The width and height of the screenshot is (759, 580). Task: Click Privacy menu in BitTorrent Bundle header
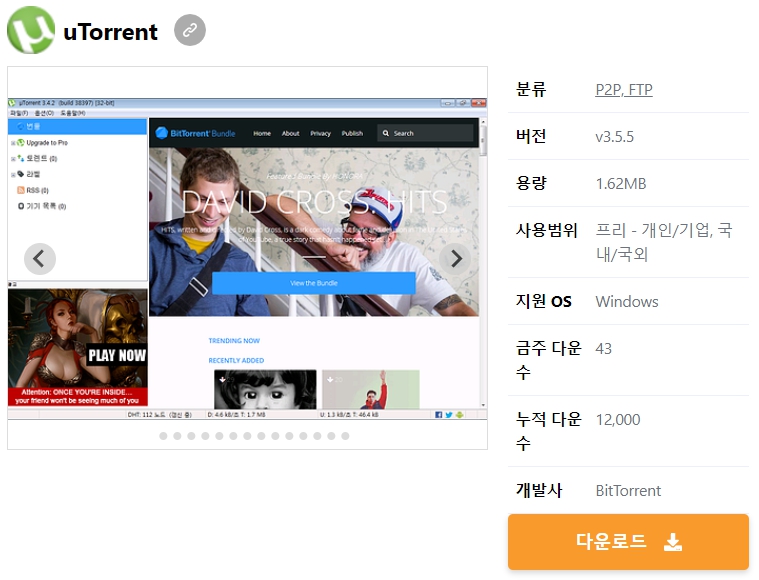coord(320,134)
